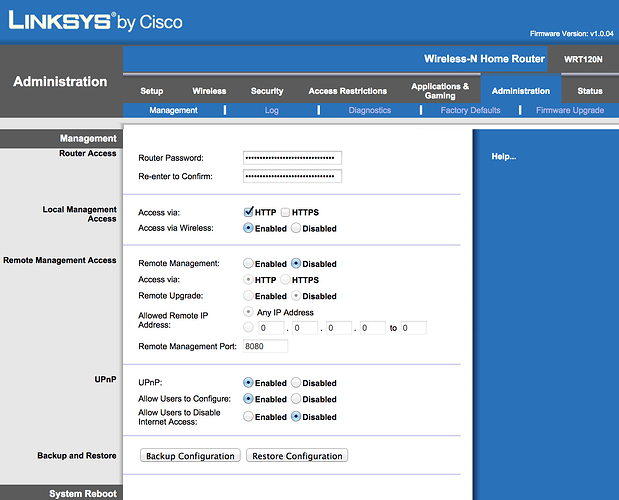The height and width of the screenshot is (500, 619).
Task: Open the Firmware Upgrade sub-tab
Action: click(570, 110)
